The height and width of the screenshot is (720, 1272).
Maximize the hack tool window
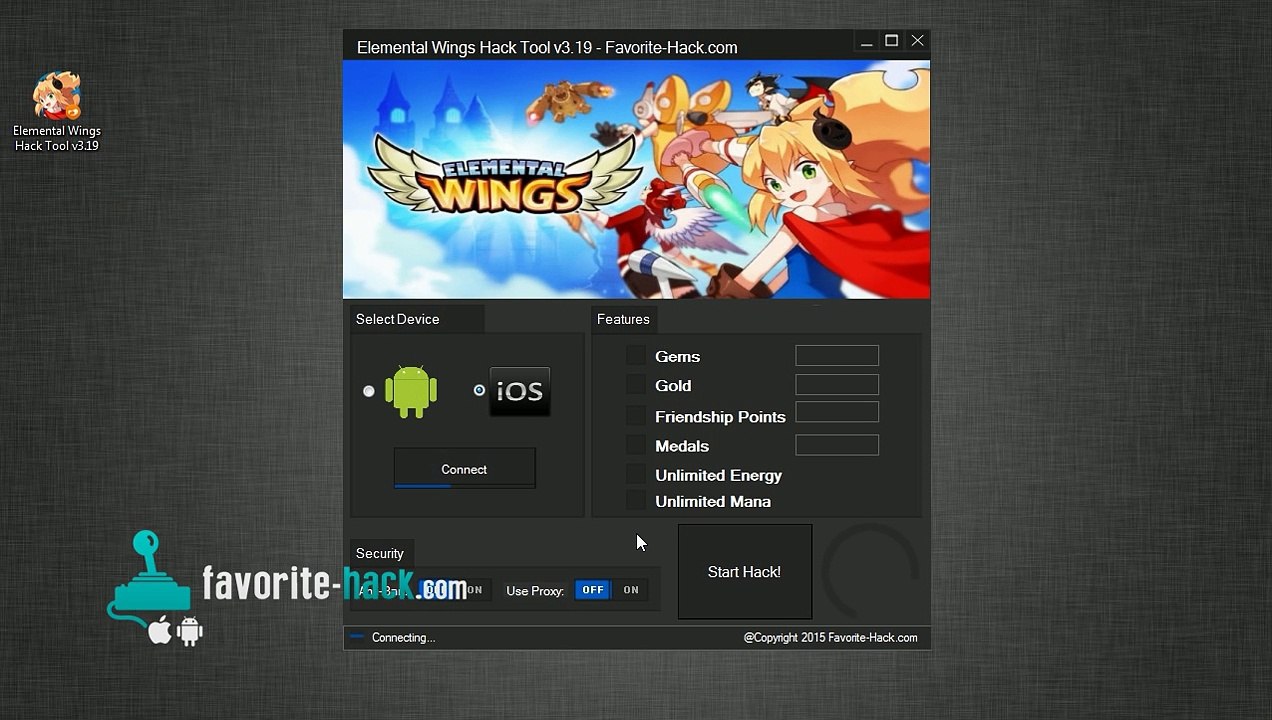[892, 41]
